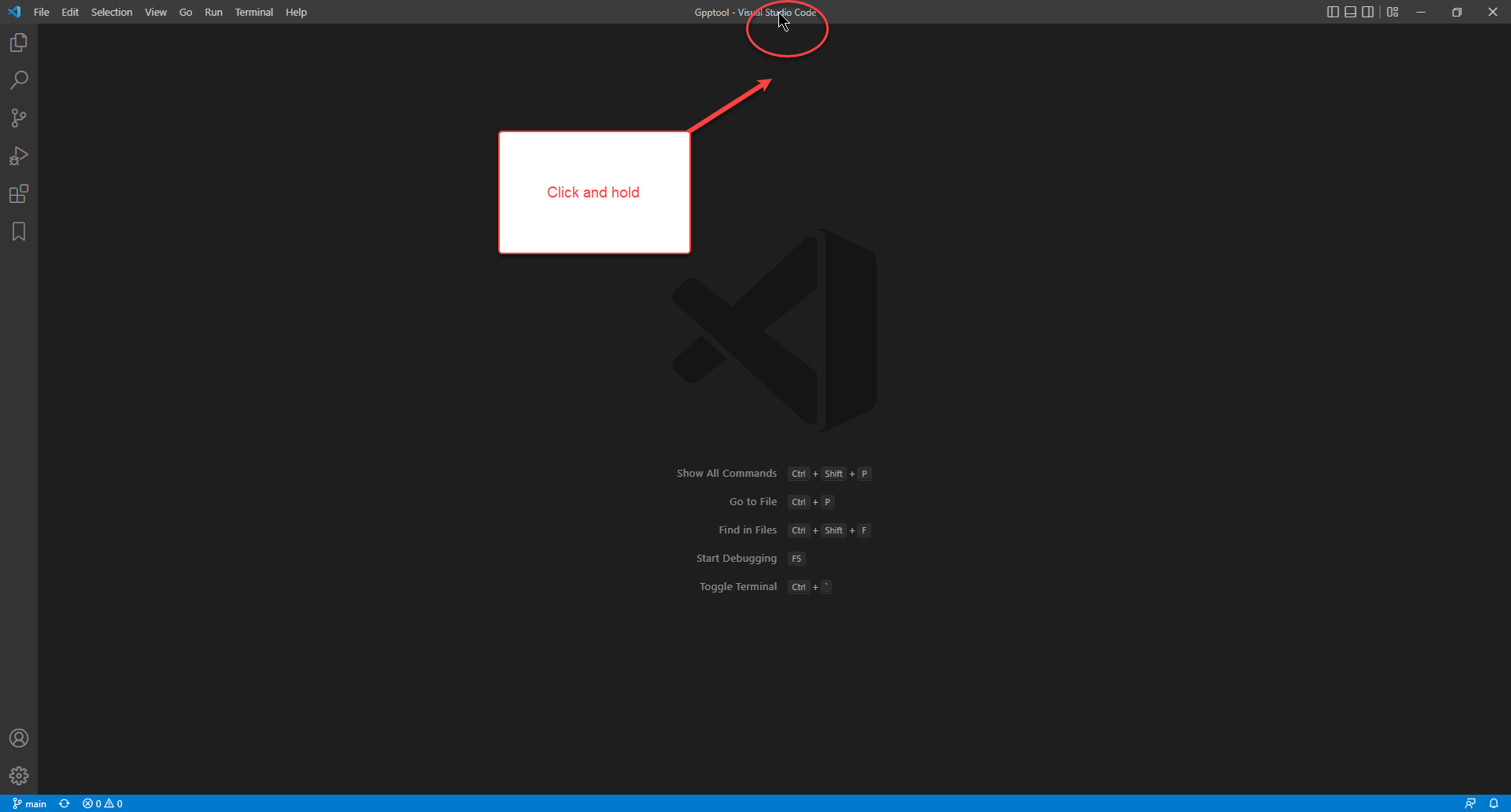Open the Run menu

click(x=213, y=12)
